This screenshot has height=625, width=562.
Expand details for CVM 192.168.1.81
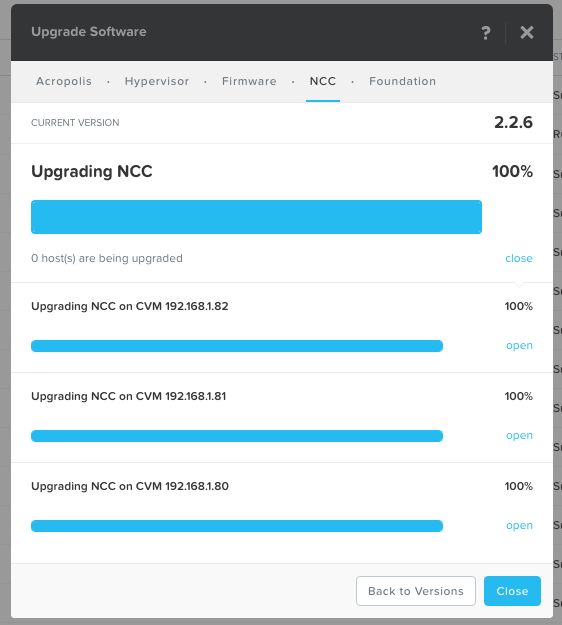519,436
